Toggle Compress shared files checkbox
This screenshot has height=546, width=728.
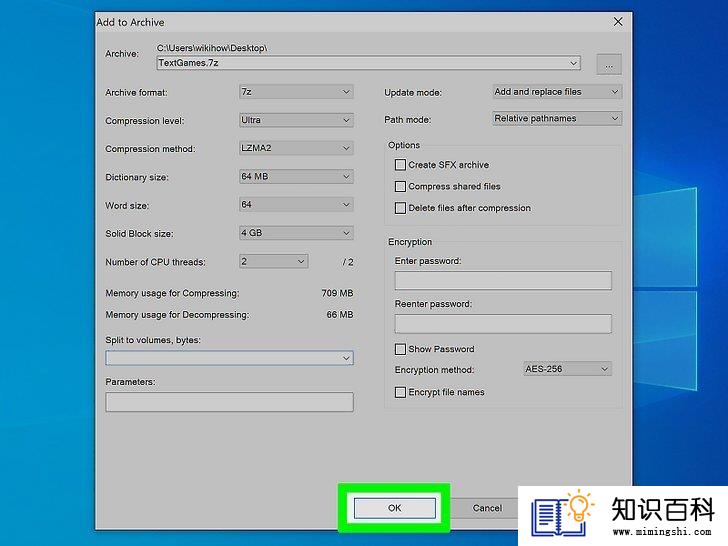tap(400, 187)
